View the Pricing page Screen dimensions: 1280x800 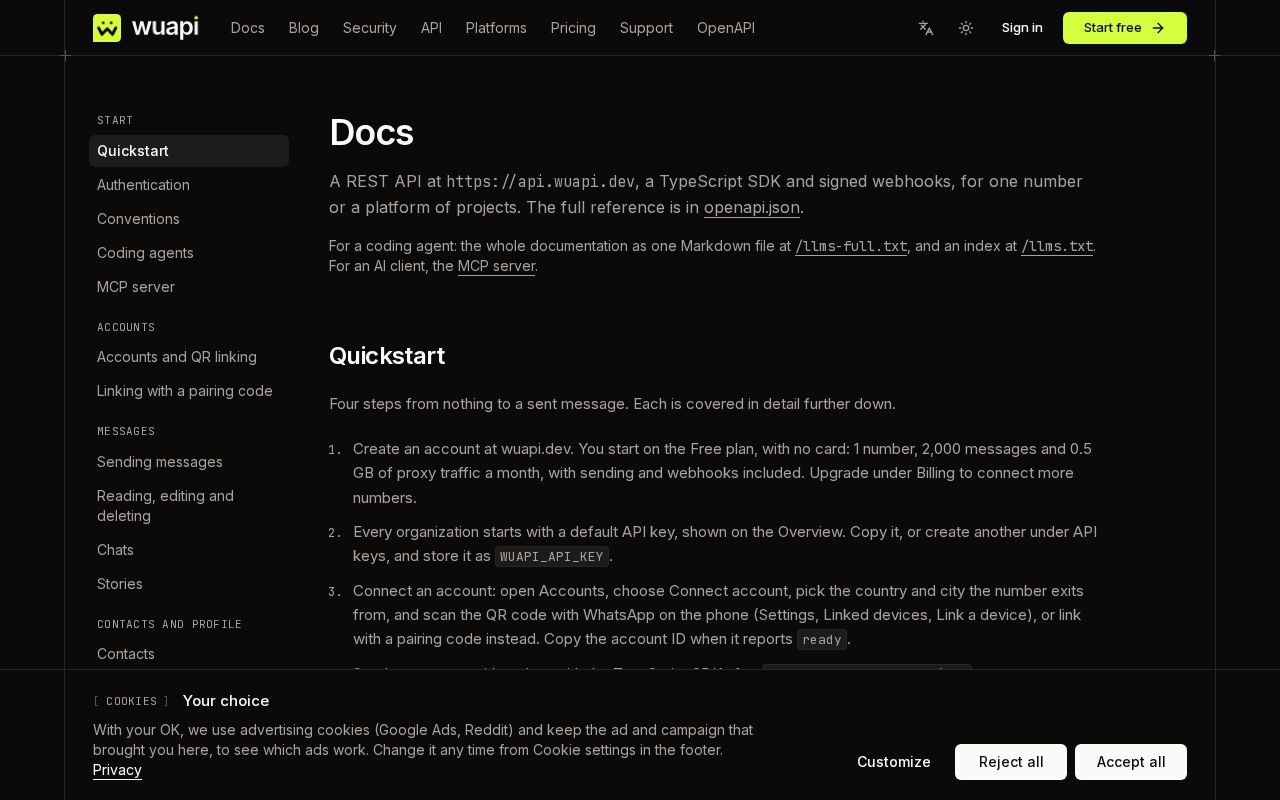coord(573,28)
